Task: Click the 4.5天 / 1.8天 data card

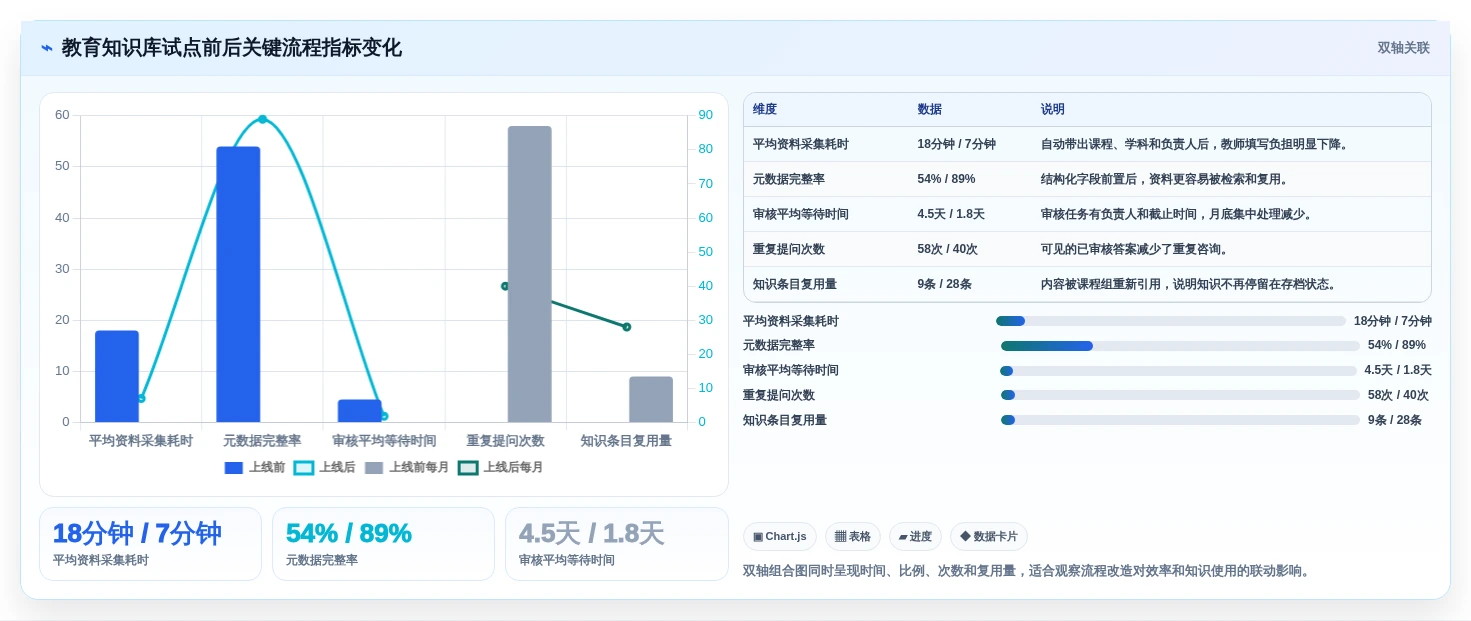Action: click(617, 544)
